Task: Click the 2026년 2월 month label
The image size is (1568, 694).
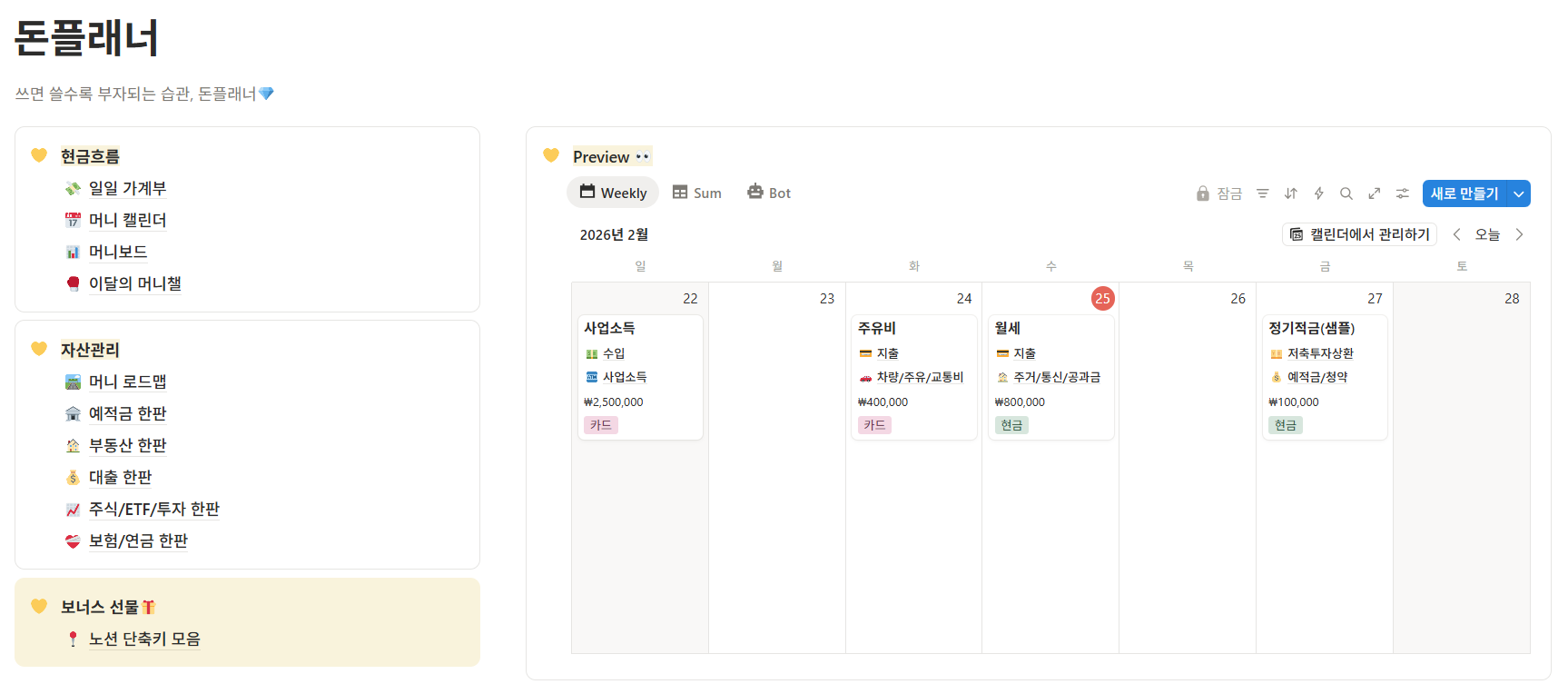Action: tap(614, 234)
